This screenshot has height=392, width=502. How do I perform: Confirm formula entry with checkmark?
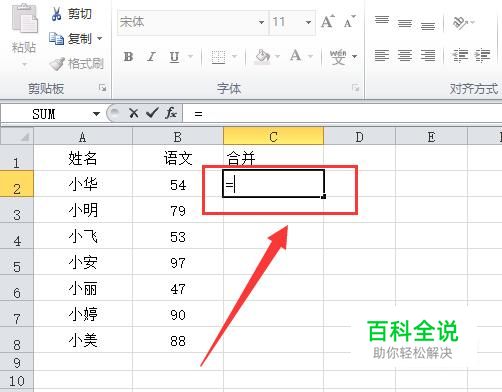pyautogui.click(x=152, y=114)
